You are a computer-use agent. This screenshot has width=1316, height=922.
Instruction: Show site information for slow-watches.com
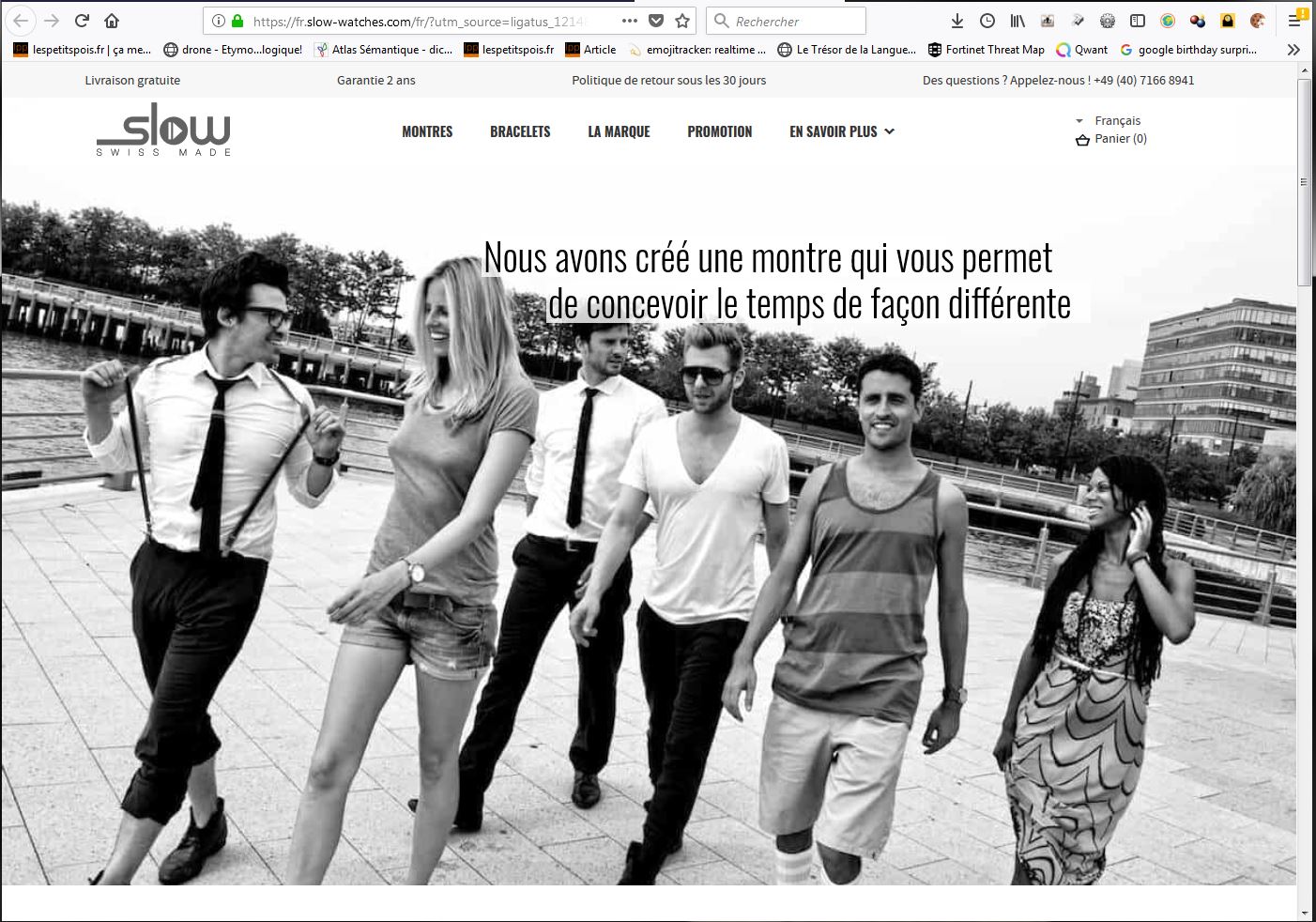click(x=218, y=21)
